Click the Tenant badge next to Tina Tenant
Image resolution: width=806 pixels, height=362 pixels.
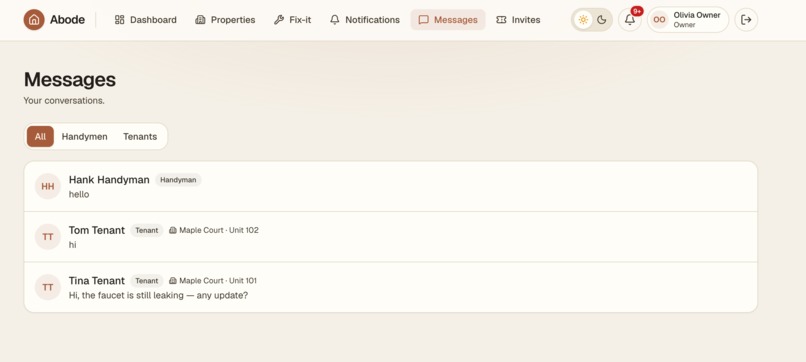tap(146, 280)
